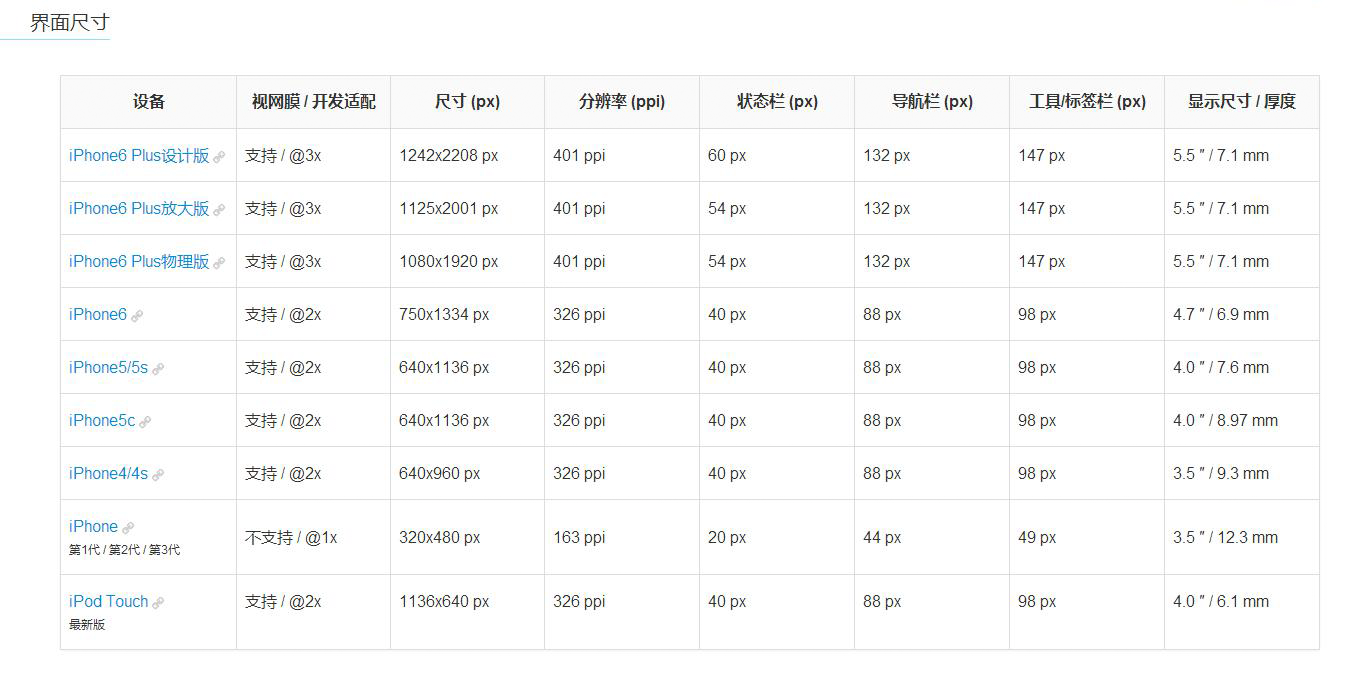
Task: Select the 界面尺寸 section heading
Action: (x=69, y=22)
